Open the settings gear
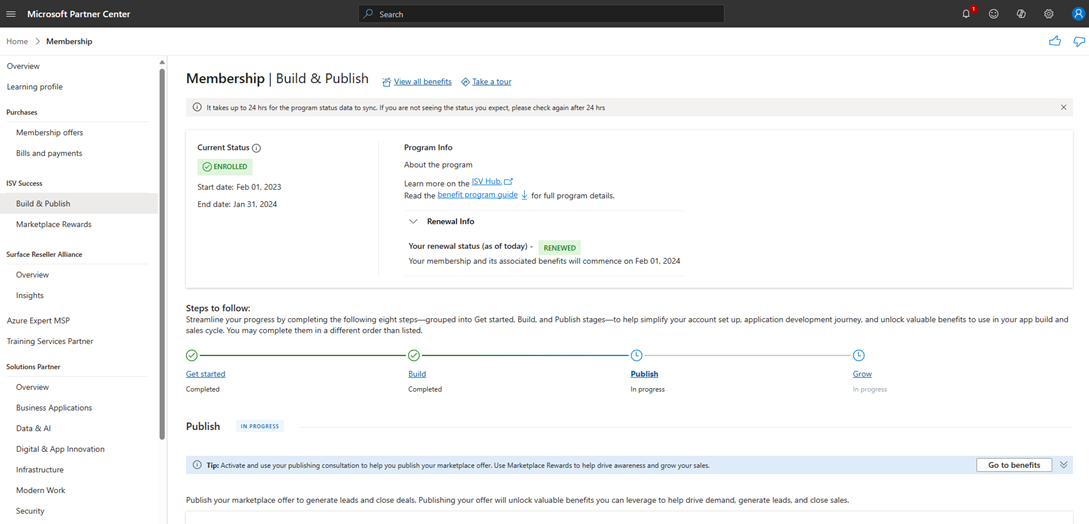1089x524 pixels. [1049, 14]
